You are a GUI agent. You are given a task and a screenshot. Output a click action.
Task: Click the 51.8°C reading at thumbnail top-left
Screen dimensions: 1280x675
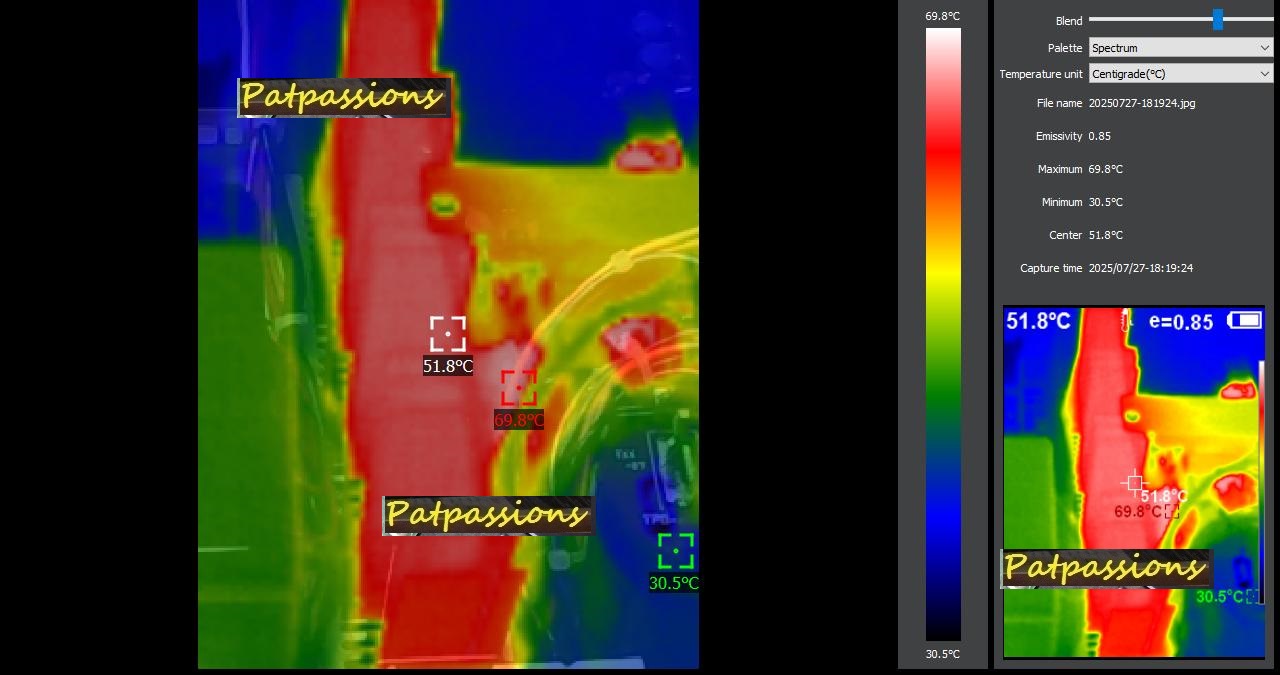coord(1038,321)
